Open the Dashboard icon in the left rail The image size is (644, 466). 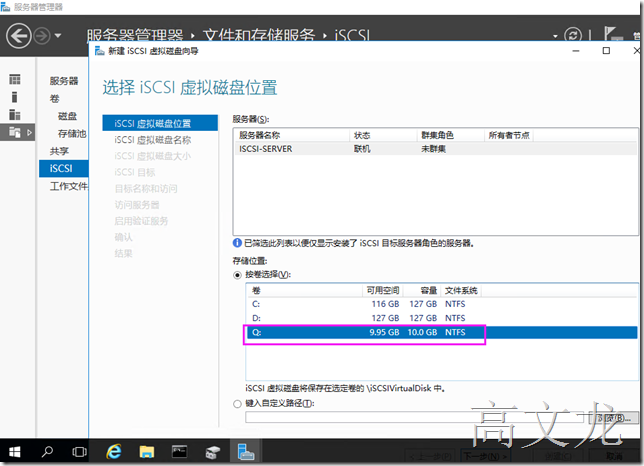[x=15, y=79]
